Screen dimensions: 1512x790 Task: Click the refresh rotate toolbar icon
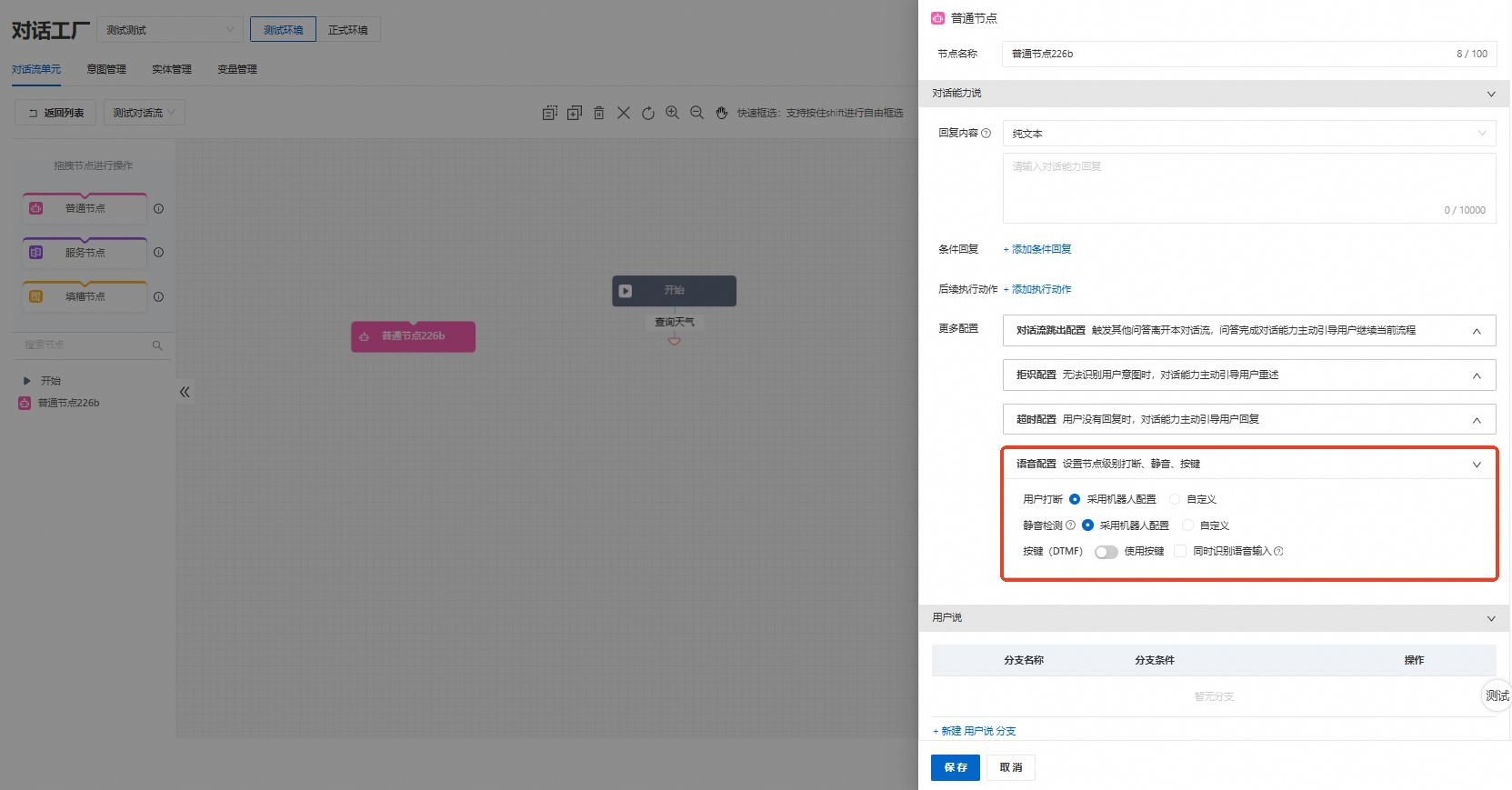click(647, 113)
